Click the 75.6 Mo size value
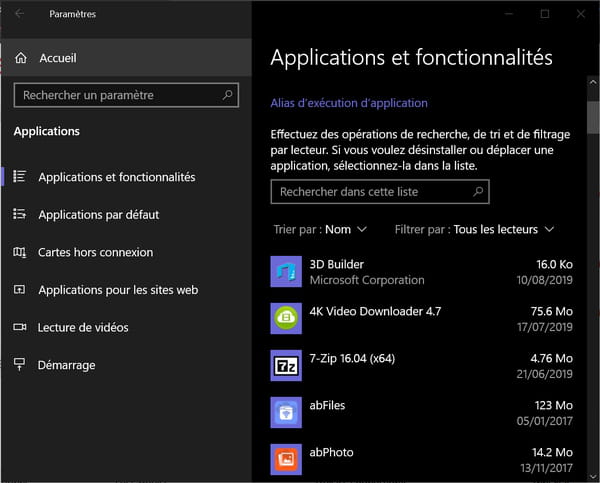The width and height of the screenshot is (600, 483). pos(551,311)
